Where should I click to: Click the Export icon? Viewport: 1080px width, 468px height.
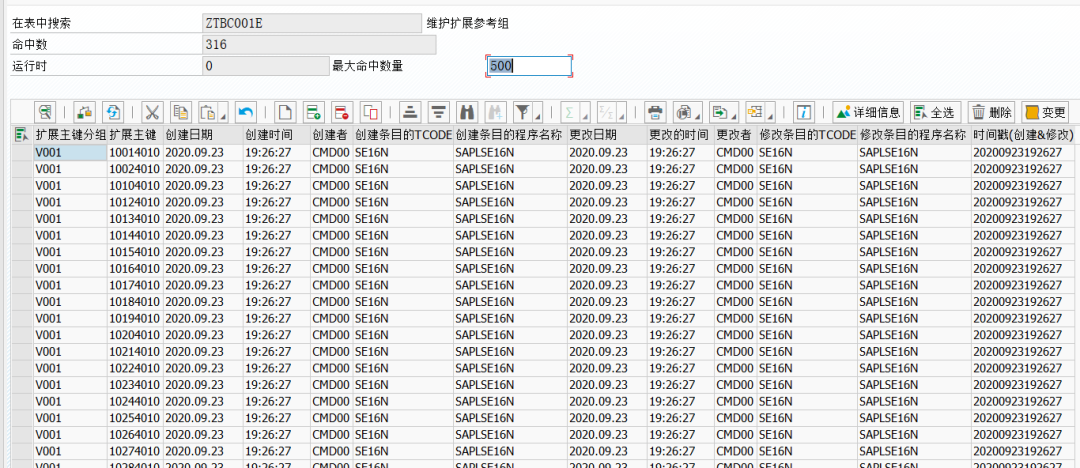[719, 112]
